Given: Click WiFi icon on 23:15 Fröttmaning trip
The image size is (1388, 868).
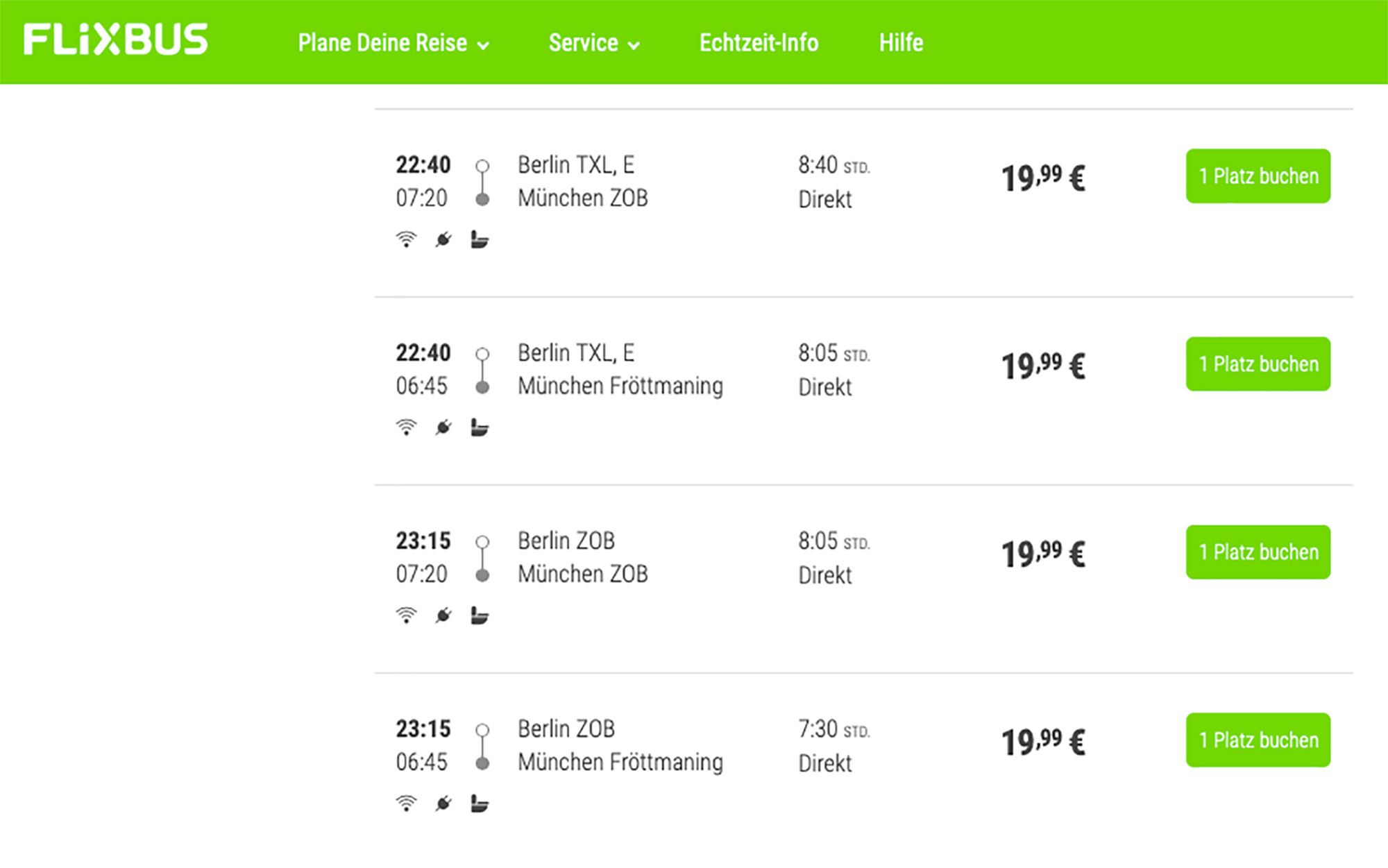Looking at the screenshot, I should click(406, 803).
